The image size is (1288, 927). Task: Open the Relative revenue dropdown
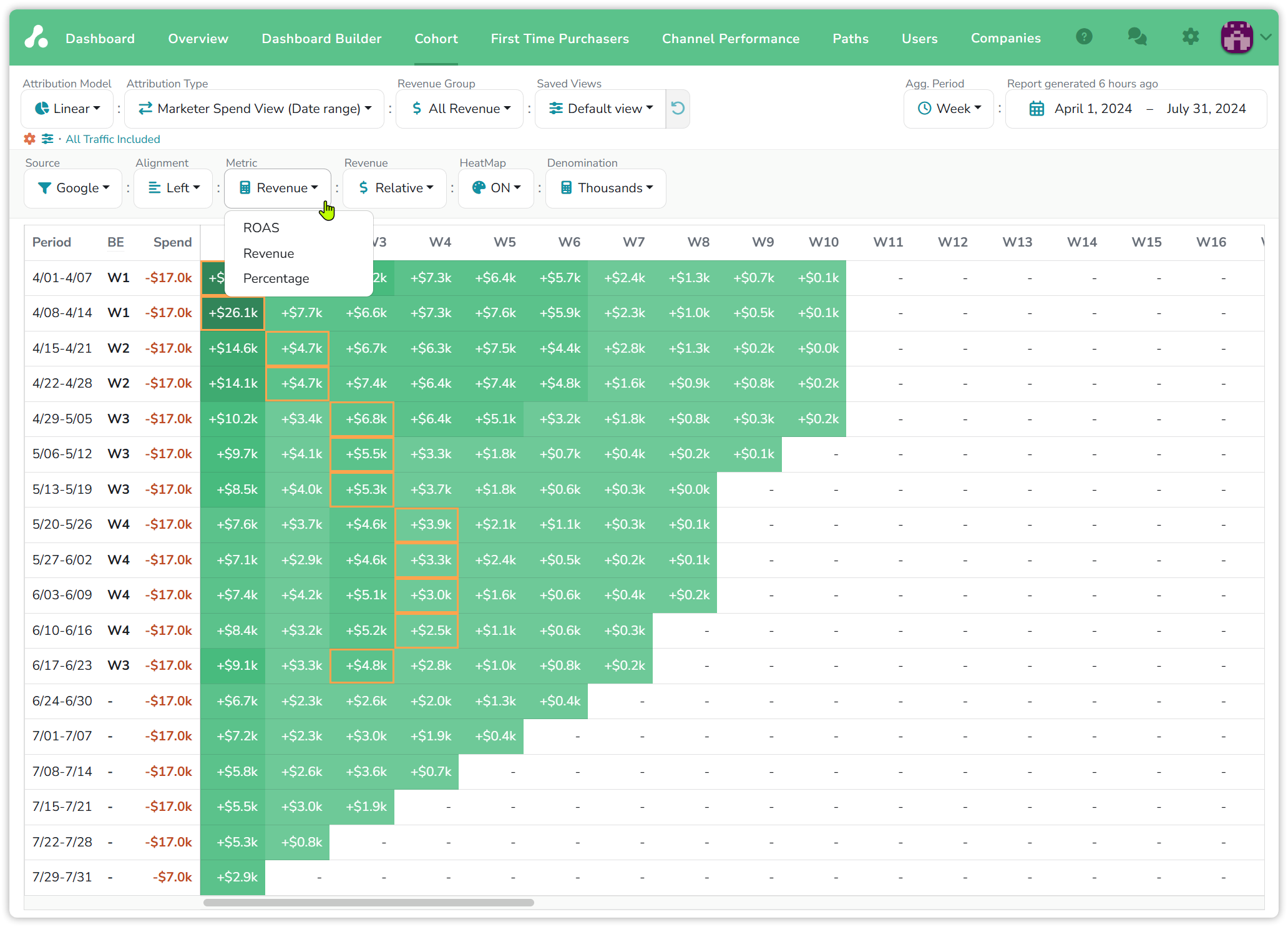pos(395,188)
